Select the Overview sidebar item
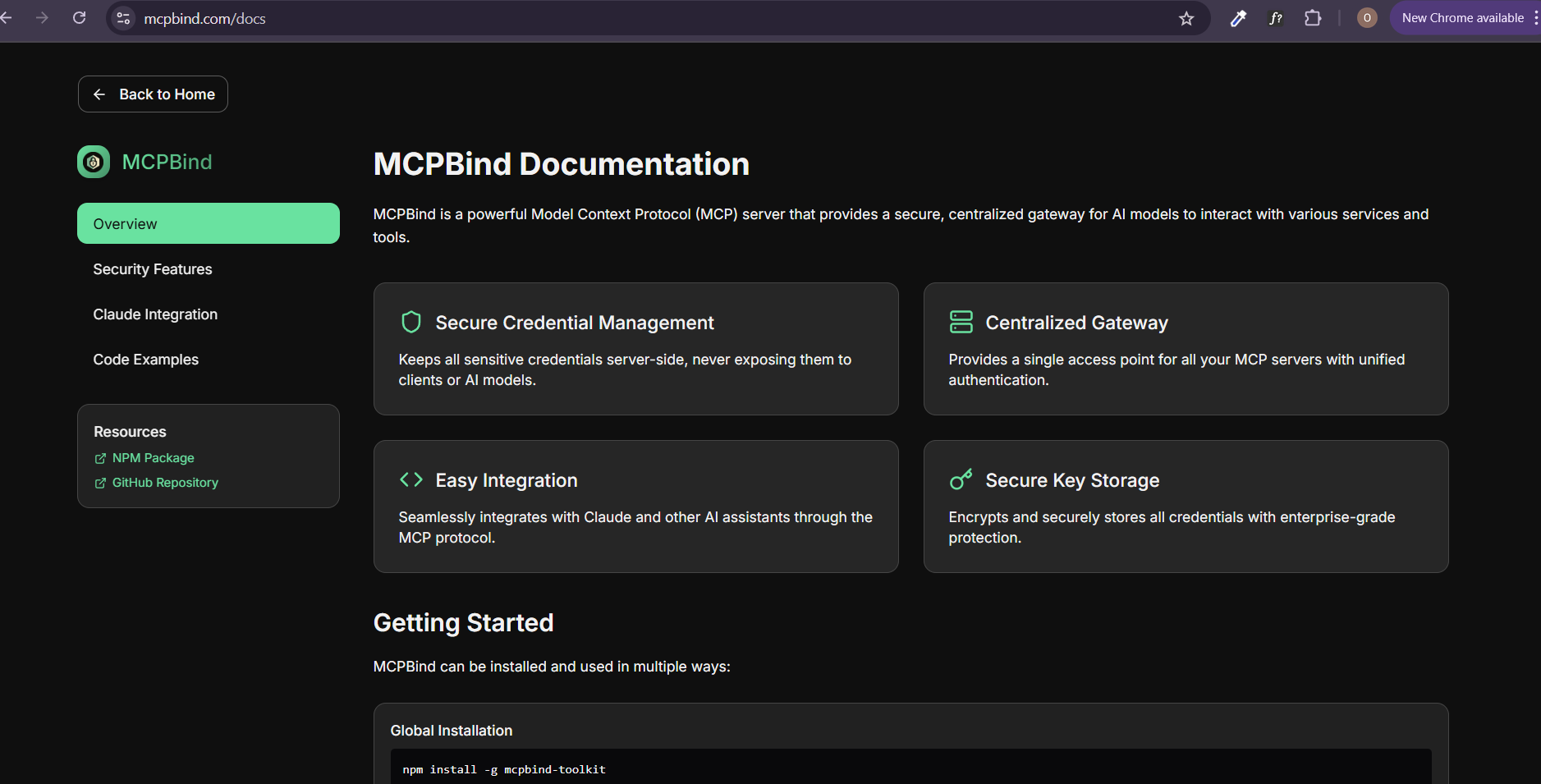 [209, 223]
